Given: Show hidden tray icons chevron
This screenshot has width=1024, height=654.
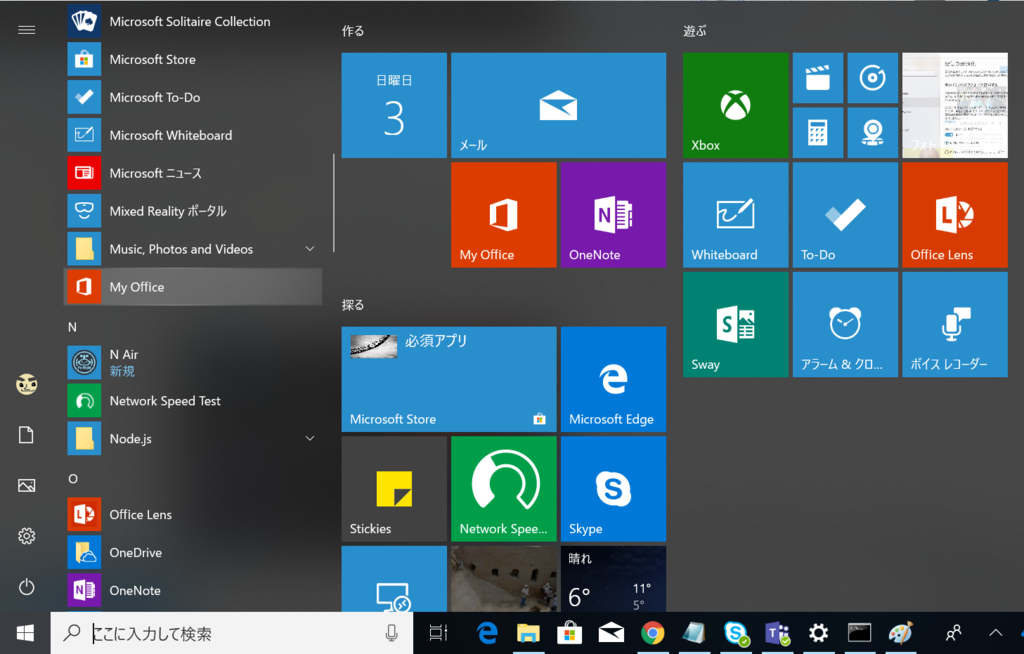Looking at the screenshot, I should coord(995,633).
